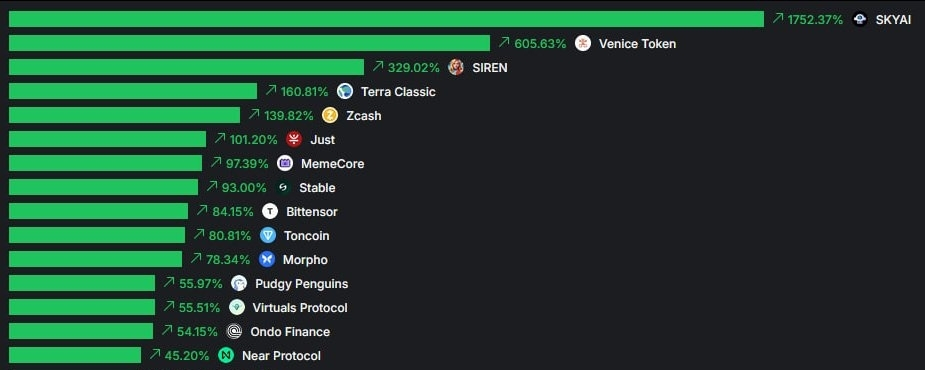The image size is (925, 370).
Task: Click the 160.81% Terra Classic percentage
Action: coord(304,91)
